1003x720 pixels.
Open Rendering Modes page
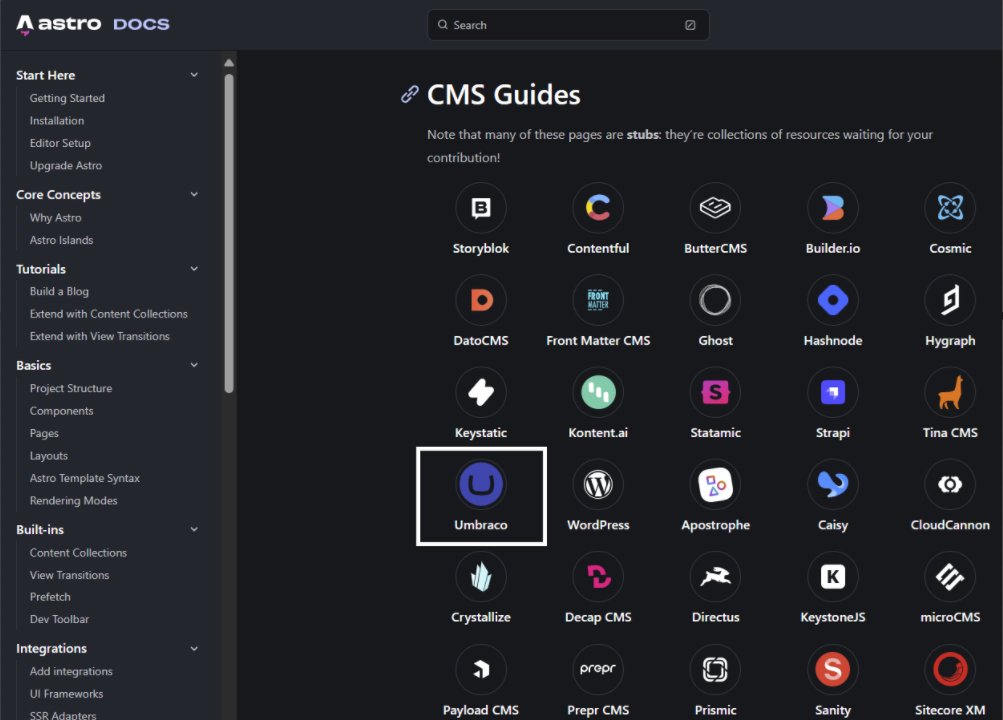pos(74,500)
